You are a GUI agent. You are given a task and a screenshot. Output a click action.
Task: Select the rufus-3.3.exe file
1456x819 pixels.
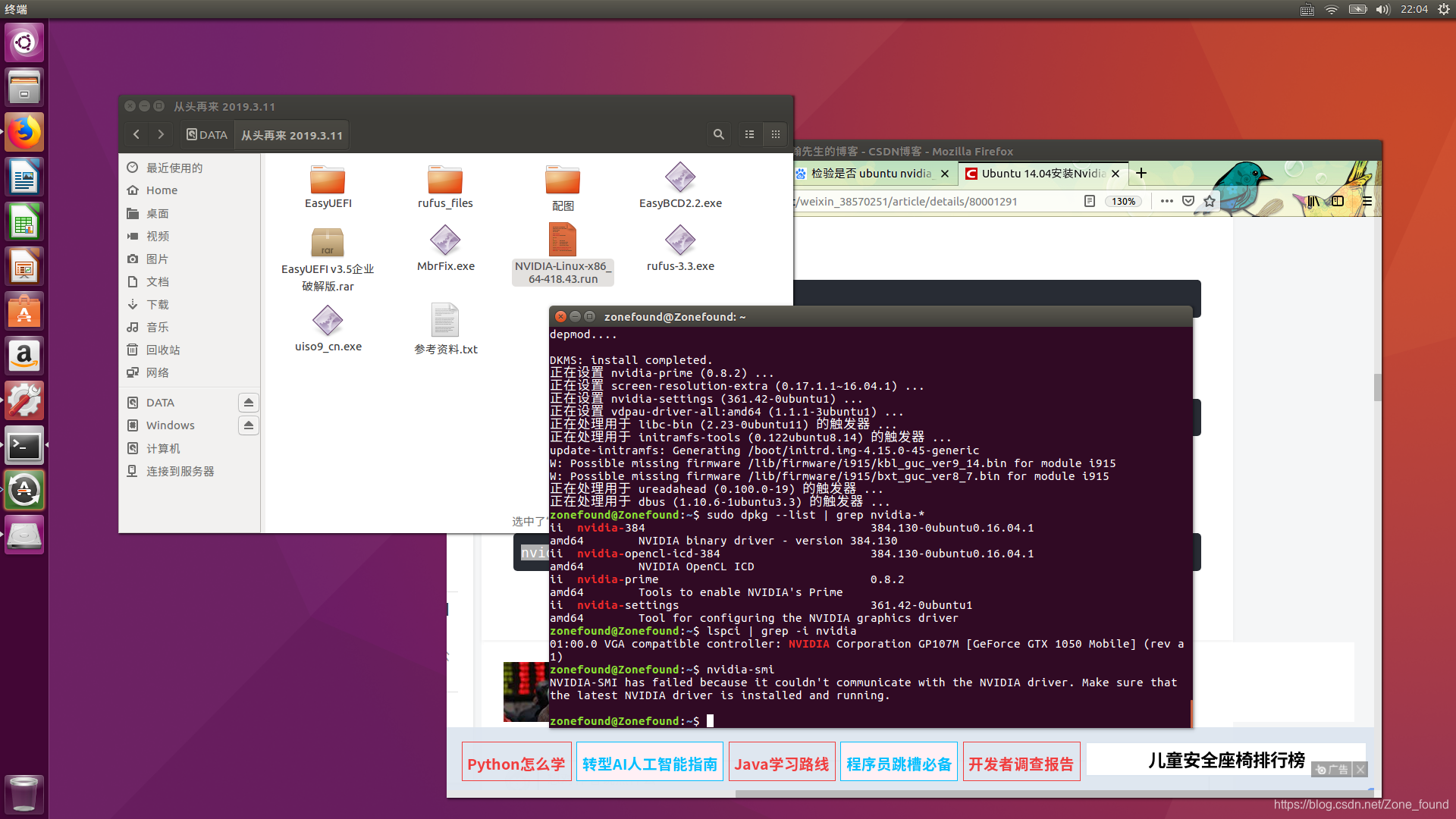(680, 249)
